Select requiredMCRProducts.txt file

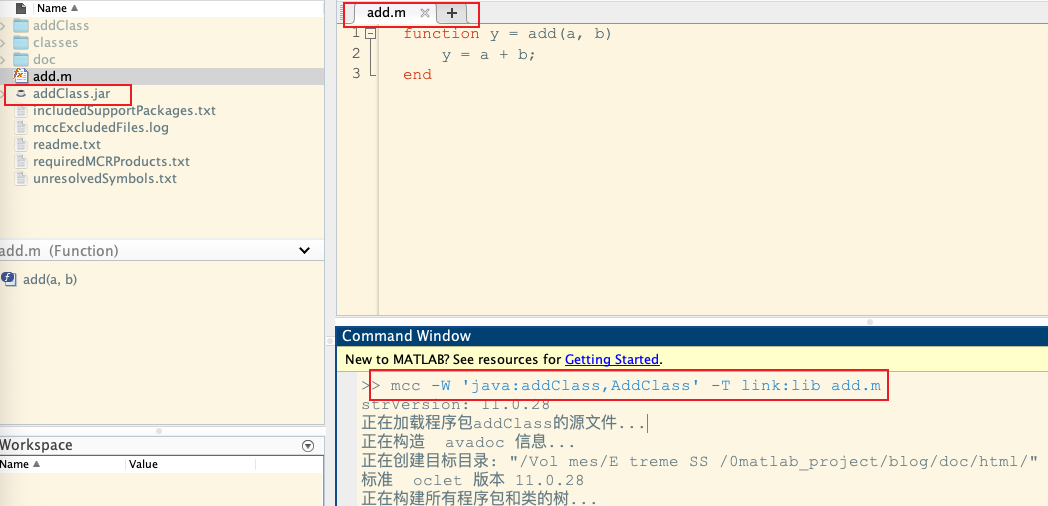(111, 162)
